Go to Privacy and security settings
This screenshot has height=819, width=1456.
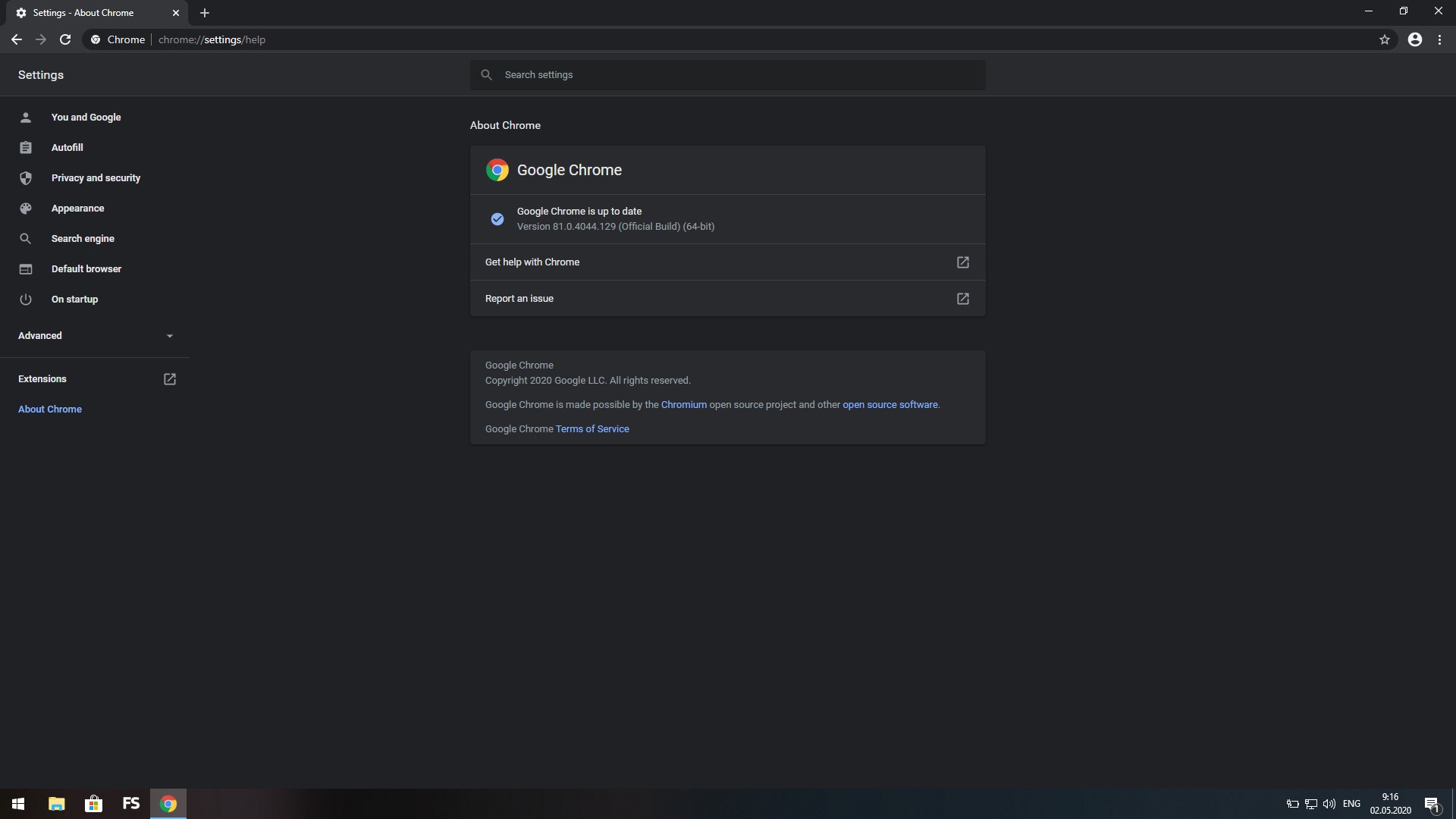point(96,177)
